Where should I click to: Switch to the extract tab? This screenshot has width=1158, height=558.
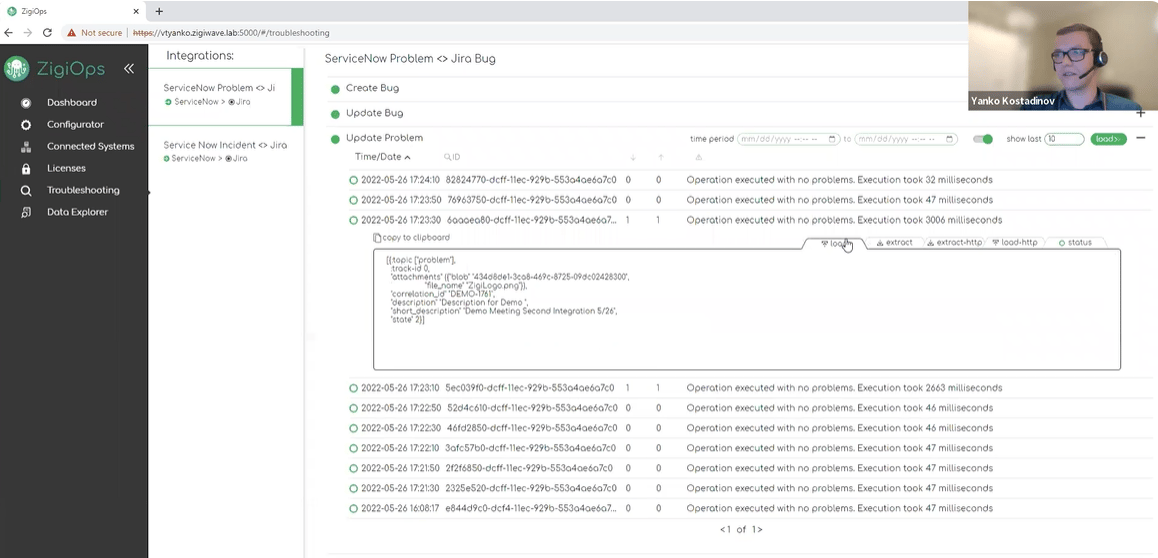tap(894, 243)
